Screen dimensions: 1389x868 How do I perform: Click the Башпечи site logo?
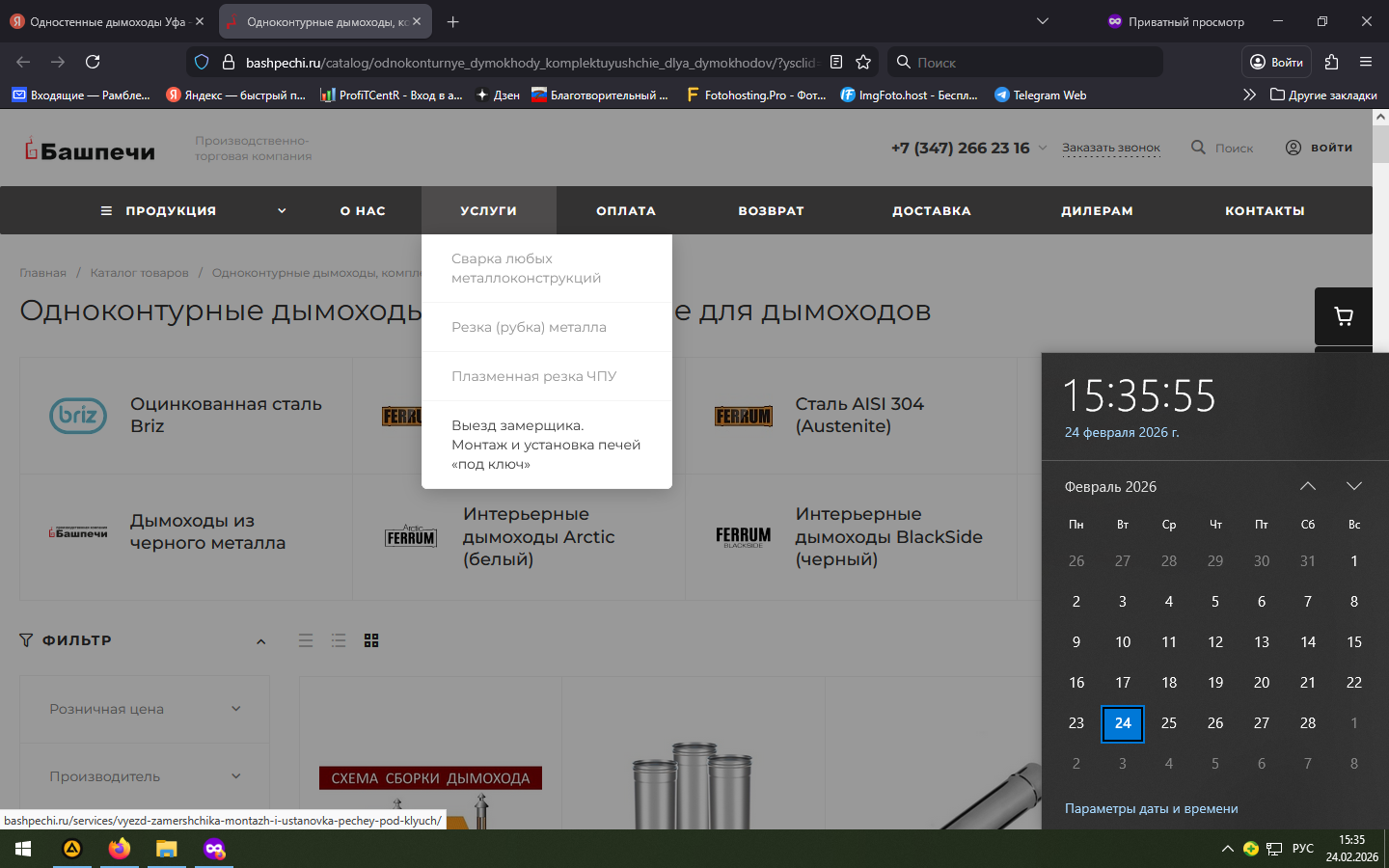(x=90, y=150)
